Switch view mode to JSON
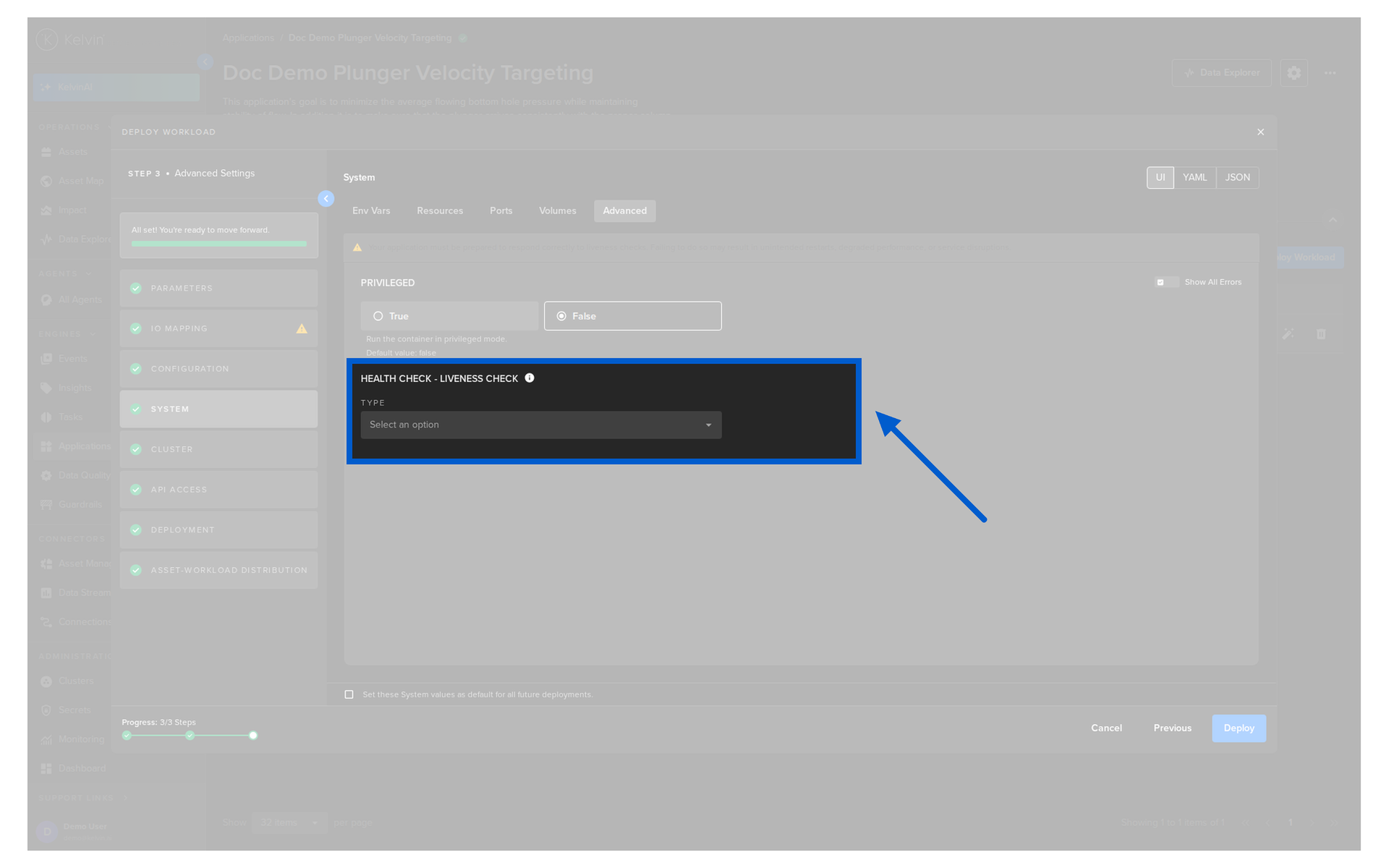The image size is (1389, 868). click(x=1237, y=177)
